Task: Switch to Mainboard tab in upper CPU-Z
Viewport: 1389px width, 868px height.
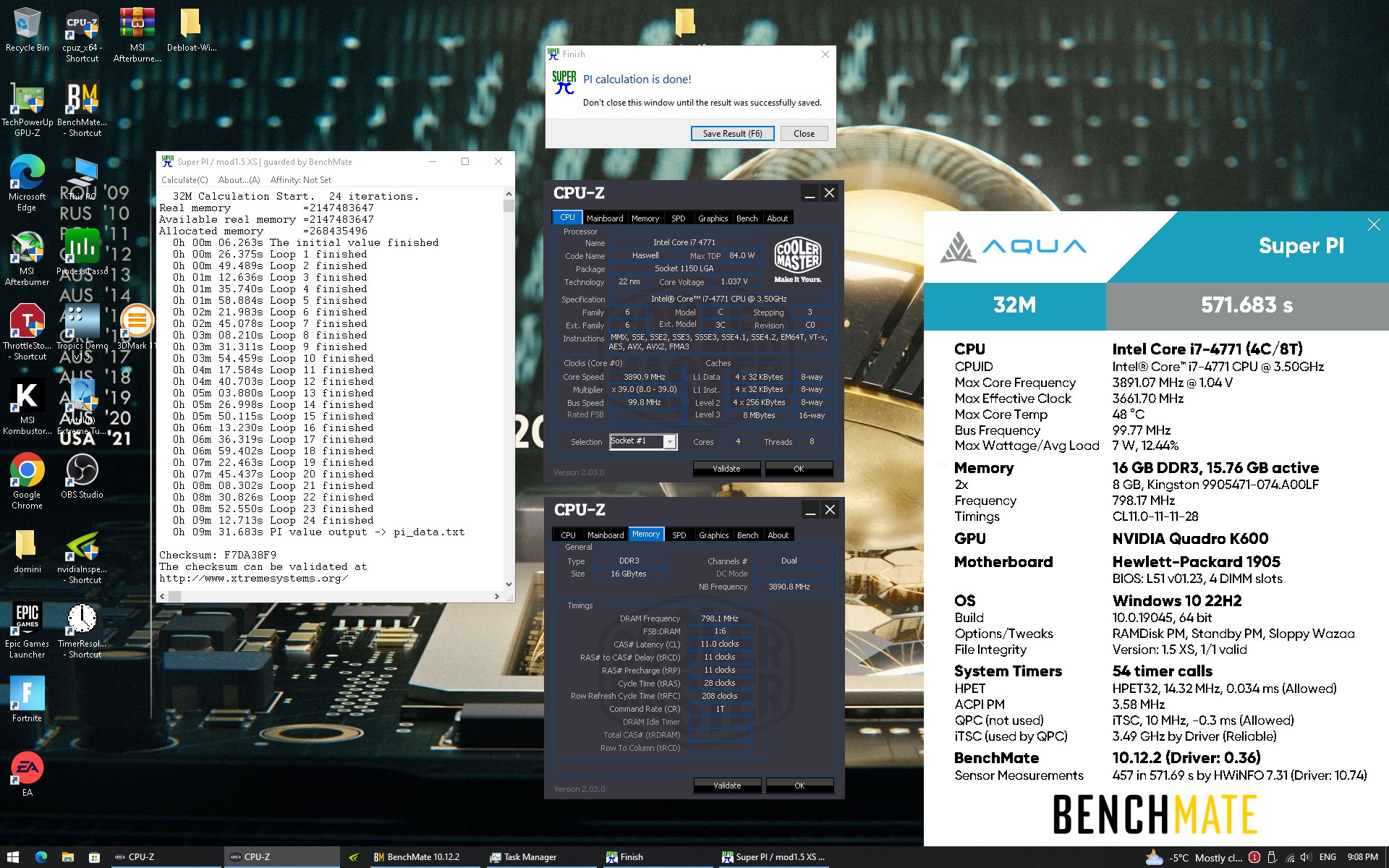Action: 605,218
